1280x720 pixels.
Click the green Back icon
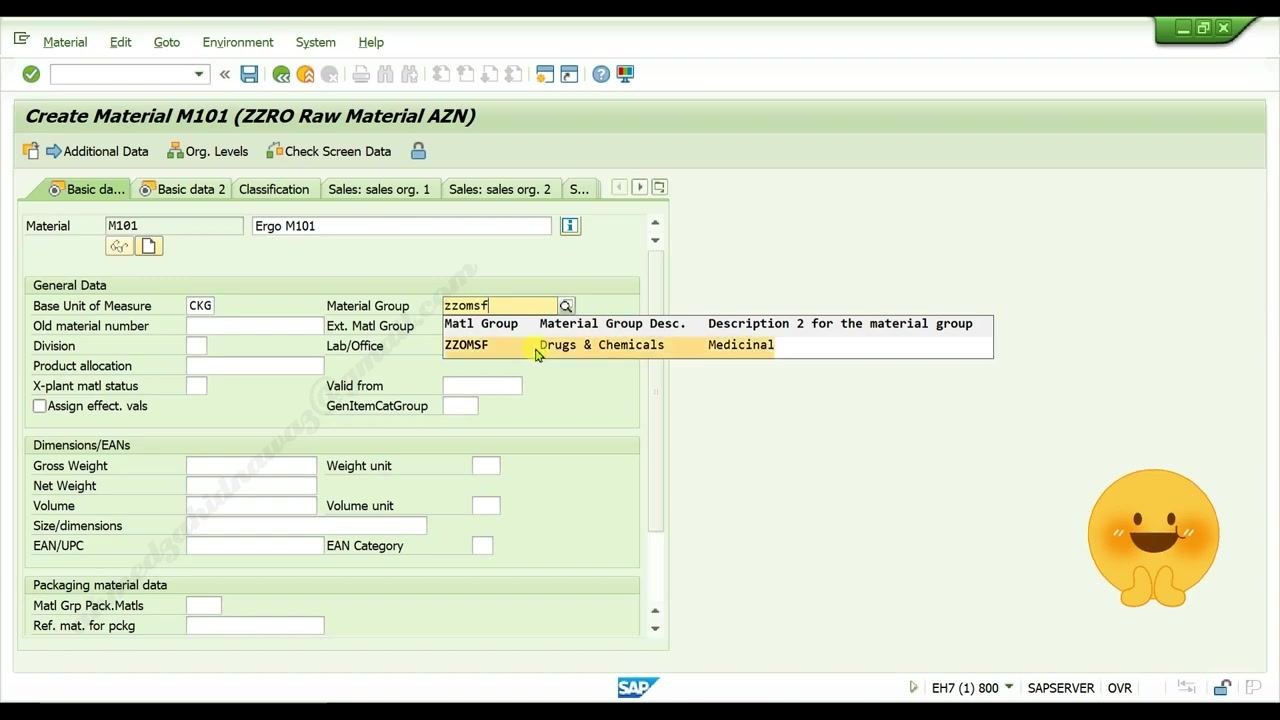click(281, 74)
